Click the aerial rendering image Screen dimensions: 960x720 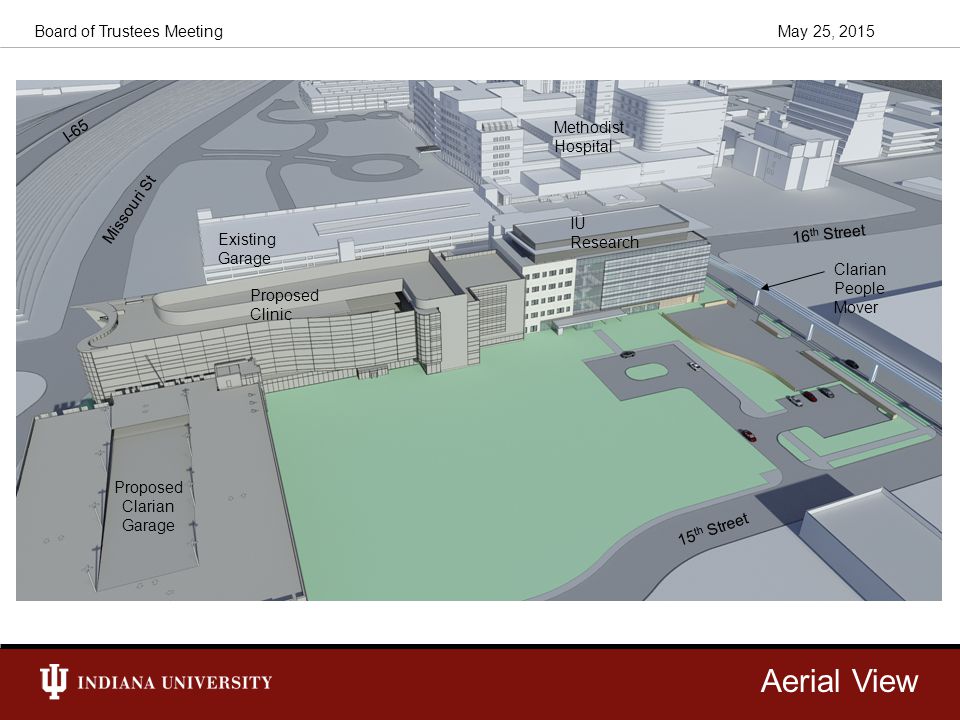coord(479,340)
